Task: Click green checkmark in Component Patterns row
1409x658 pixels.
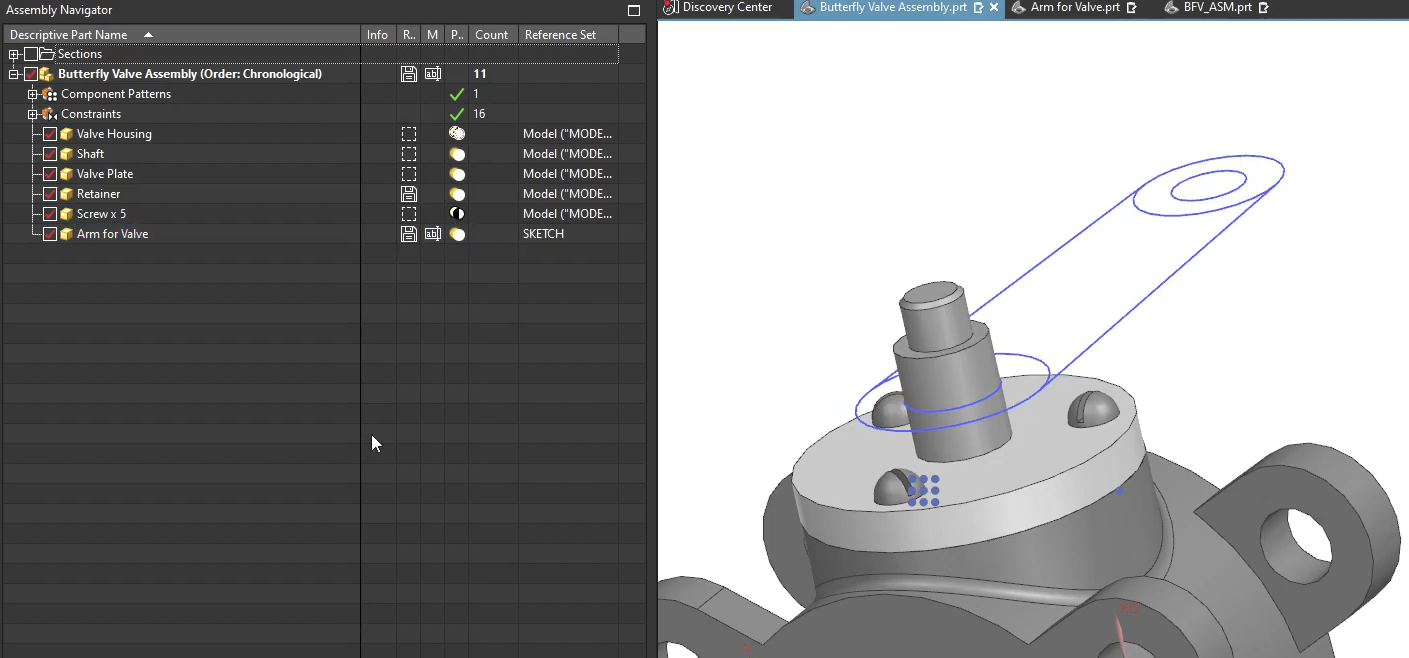Action: tap(457, 94)
